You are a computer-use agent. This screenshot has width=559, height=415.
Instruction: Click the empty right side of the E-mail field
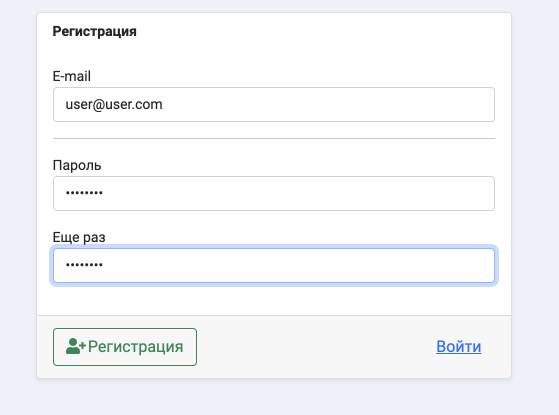tap(328, 104)
